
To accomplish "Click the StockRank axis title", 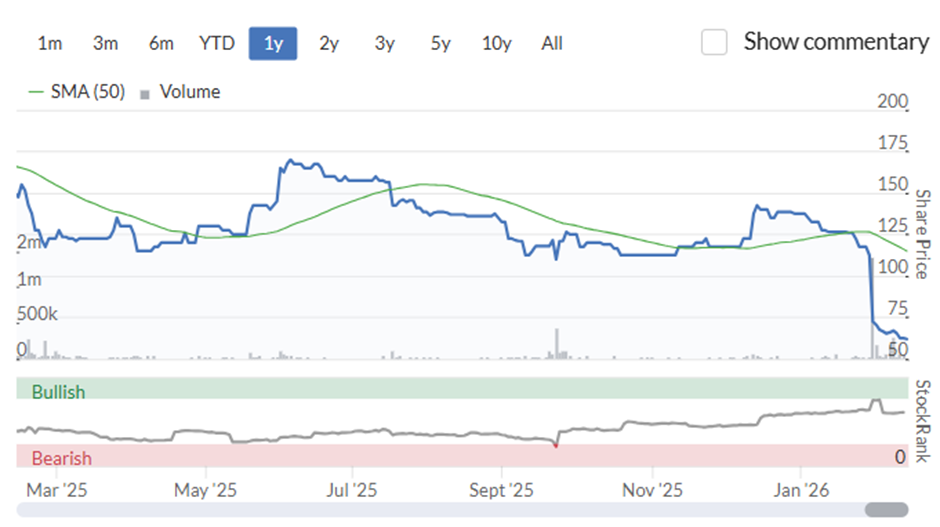I will click(x=923, y=421).
